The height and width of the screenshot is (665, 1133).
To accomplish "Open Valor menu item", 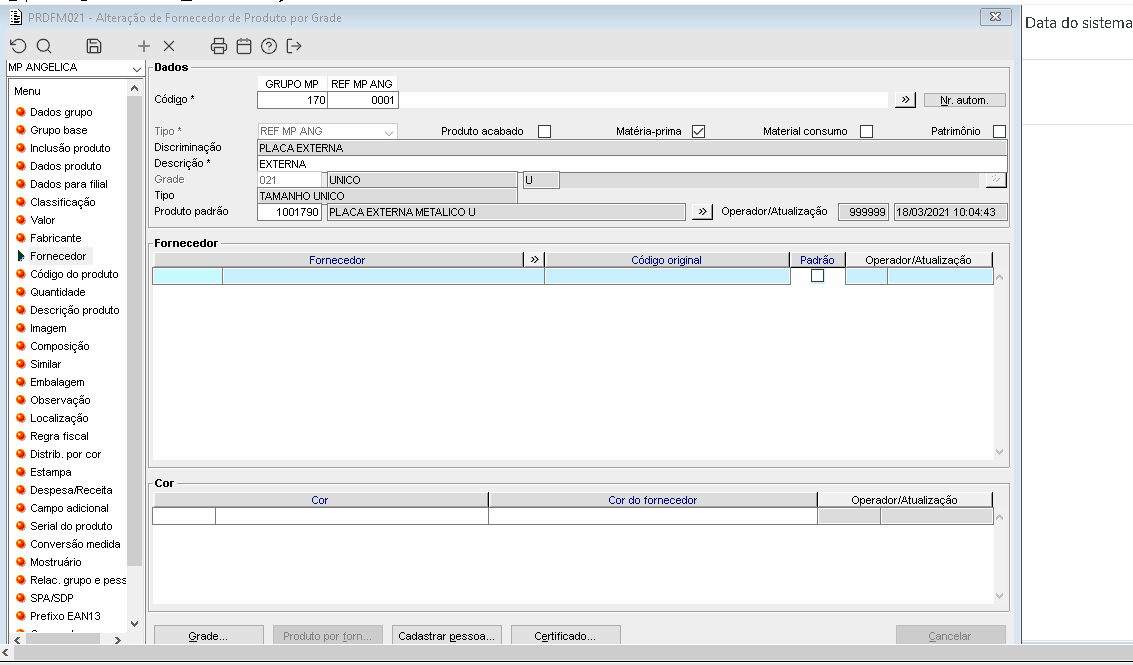I will (43, 220).
